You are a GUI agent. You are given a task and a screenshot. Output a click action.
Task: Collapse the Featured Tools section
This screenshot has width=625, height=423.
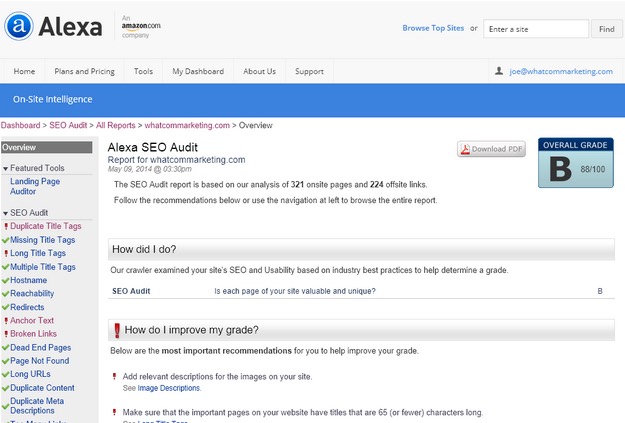(6, 169)
